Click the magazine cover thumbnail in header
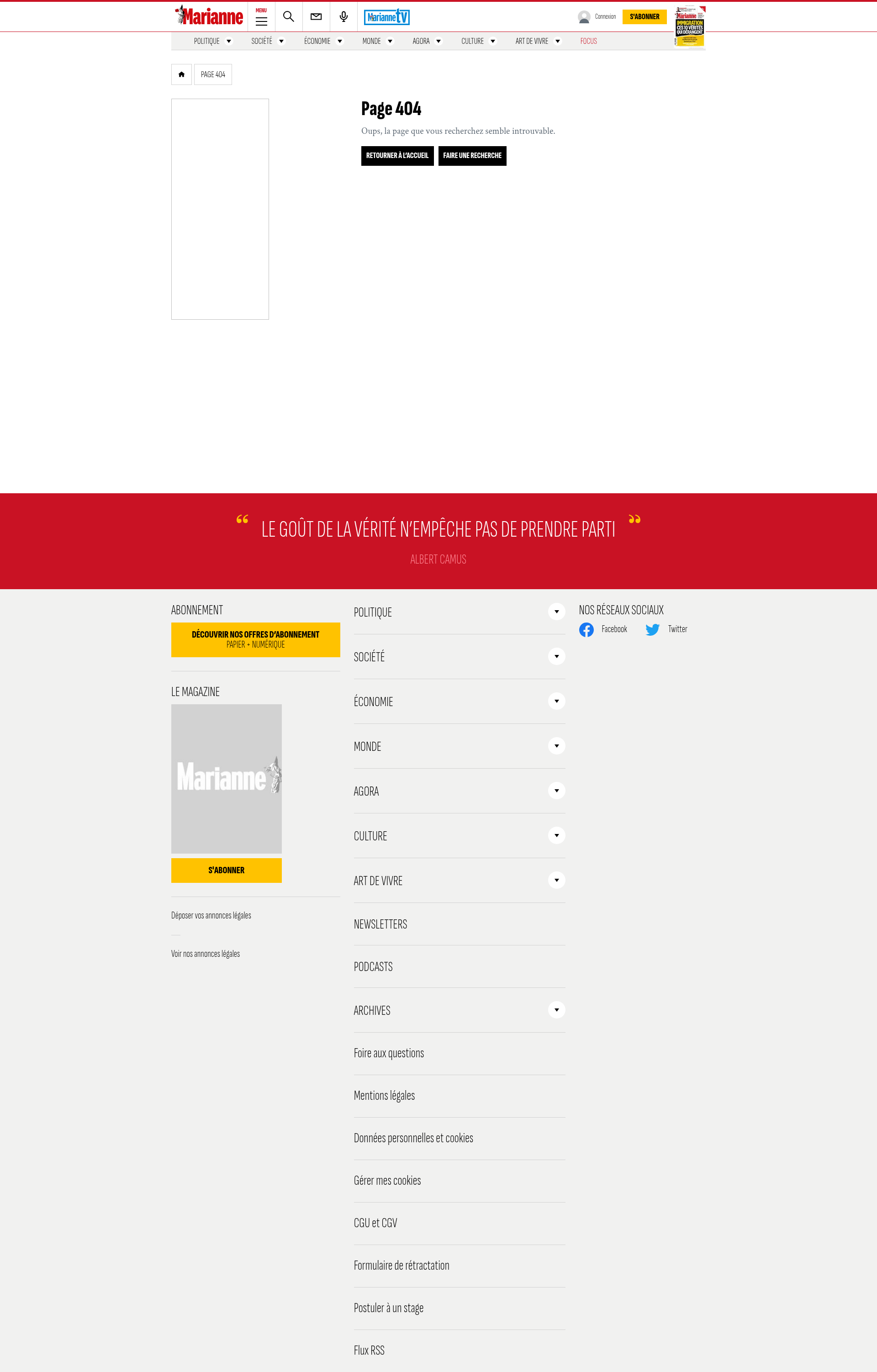Image resolution: width=877 pixels, height=1372 pixels. pos(690,26)
